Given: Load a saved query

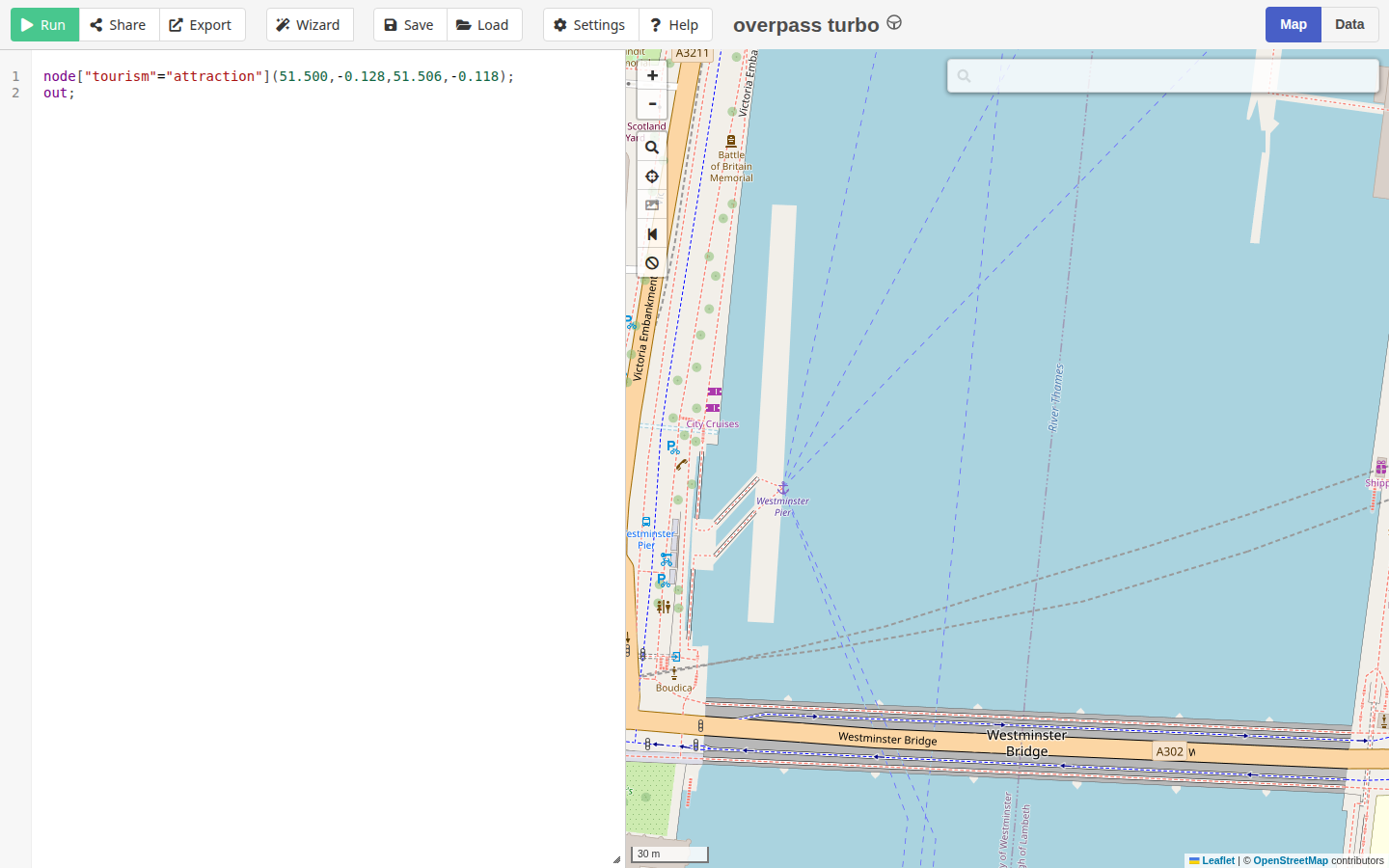Looking at the screenshot, I should 484,25.
